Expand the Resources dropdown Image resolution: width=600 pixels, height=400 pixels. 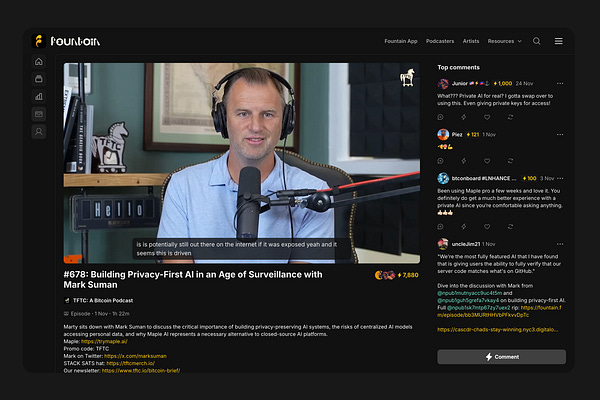point(504,41)
